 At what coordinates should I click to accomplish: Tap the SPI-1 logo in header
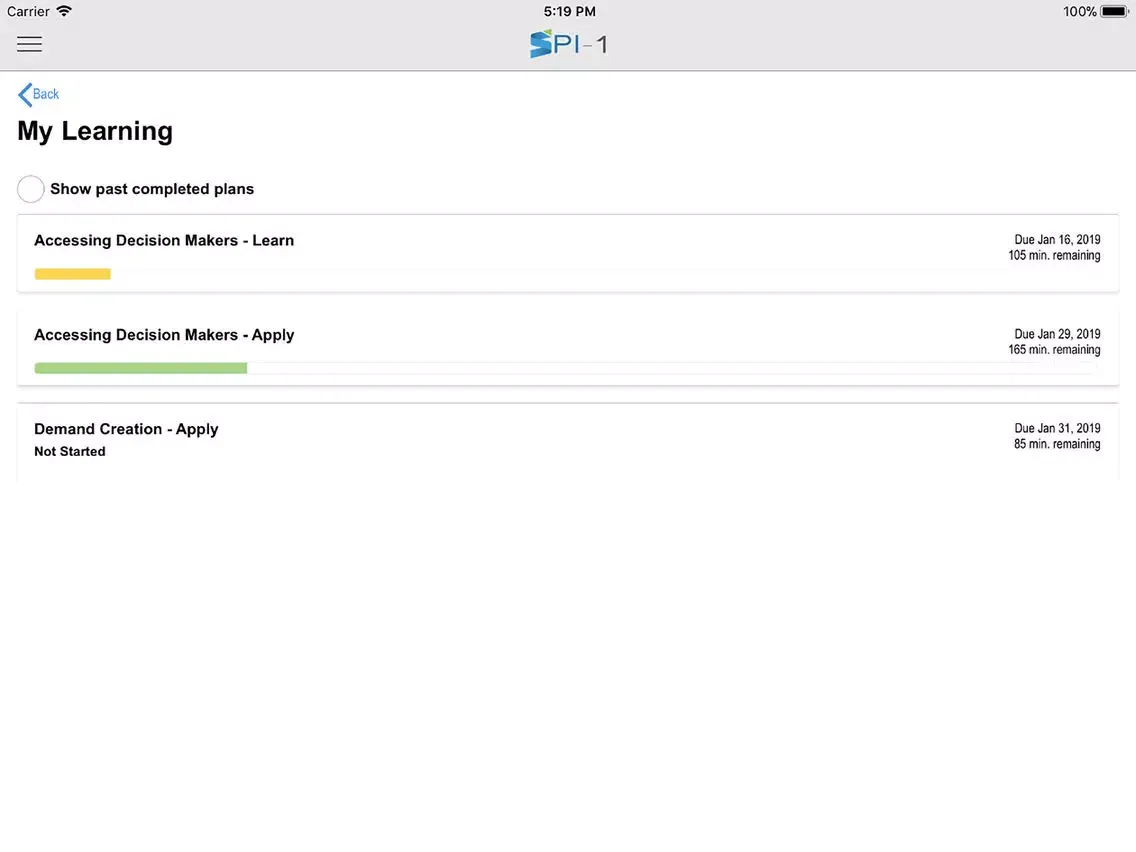[x=568, y=44]
